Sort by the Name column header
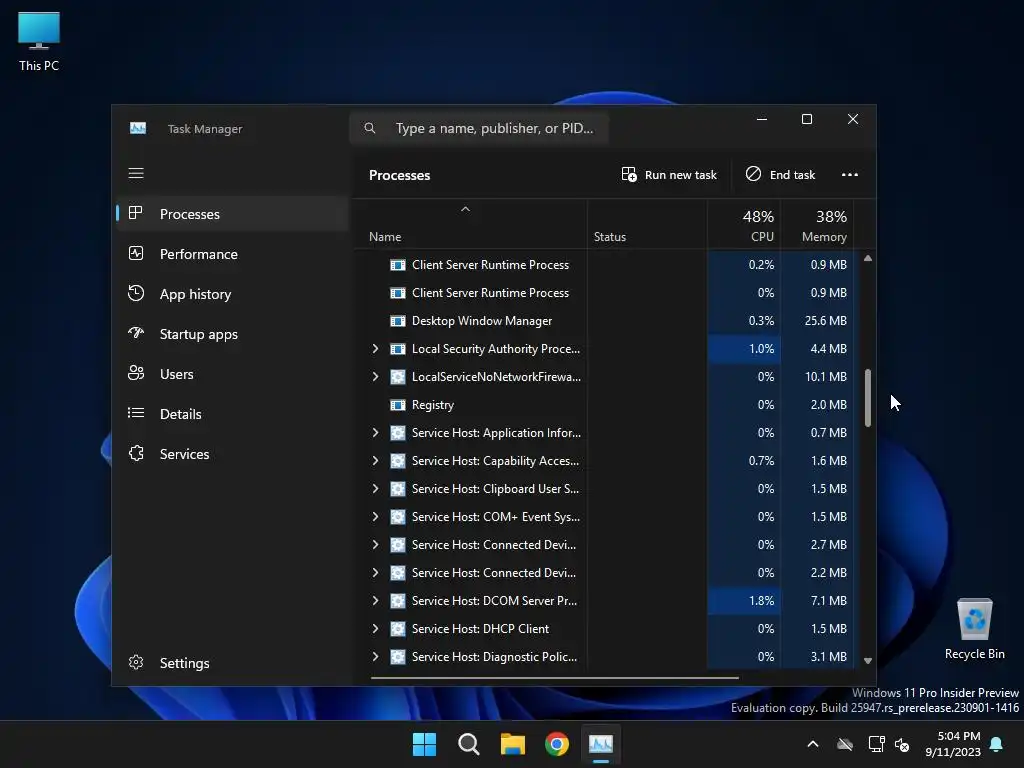The width and height of the screenshot is (1024, 768). pos(470,225)
